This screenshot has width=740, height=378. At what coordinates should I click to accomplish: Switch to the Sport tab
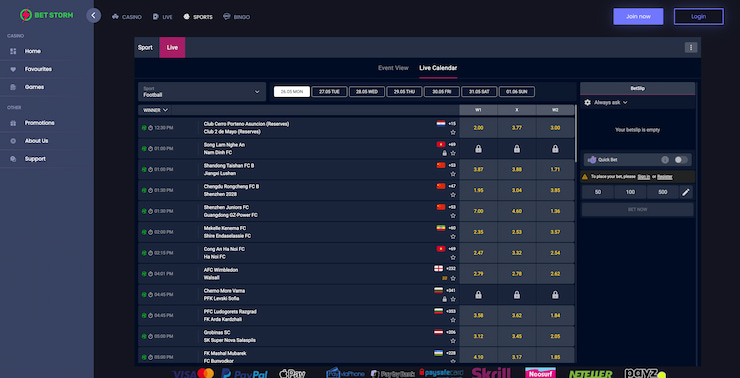[145, 47]
